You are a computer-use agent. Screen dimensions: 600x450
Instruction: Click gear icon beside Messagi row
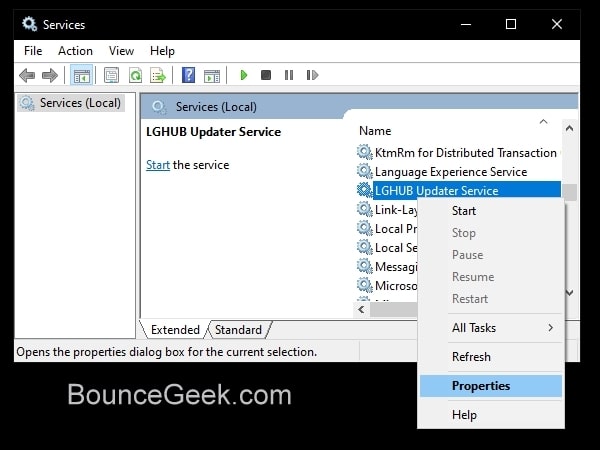point(365,266)
